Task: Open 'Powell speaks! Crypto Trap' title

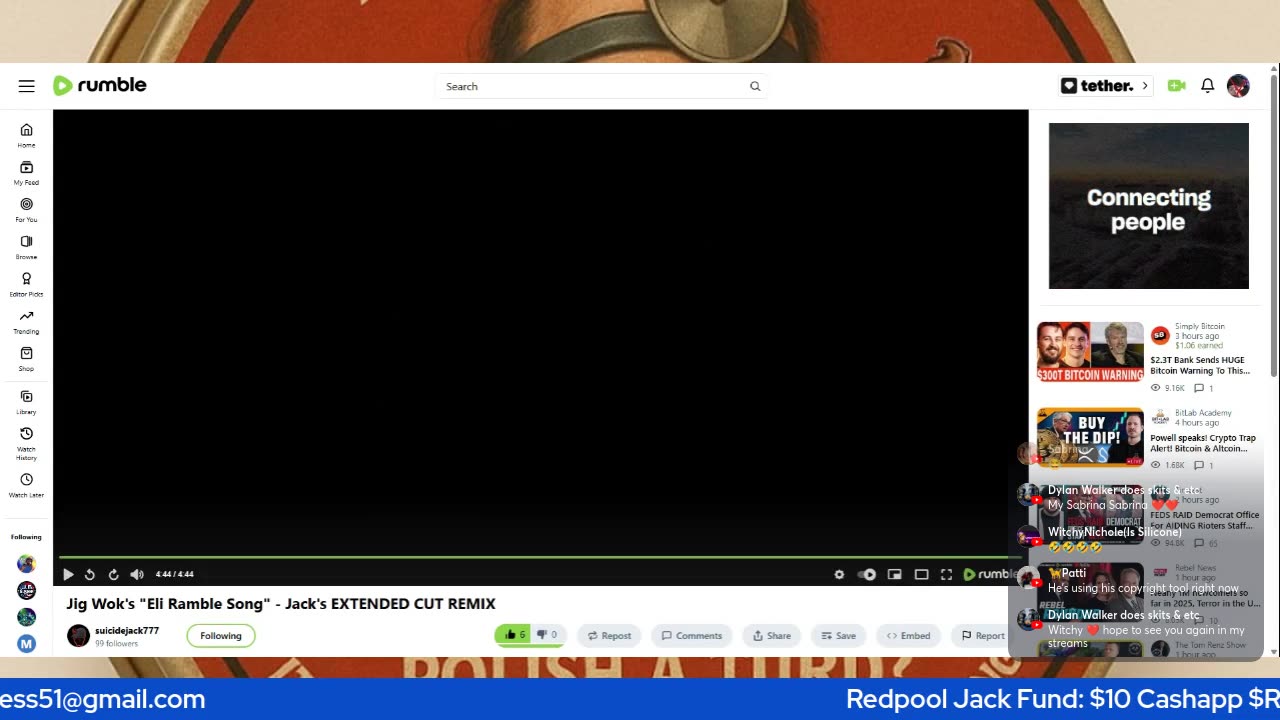Action: coord(1203,443)
